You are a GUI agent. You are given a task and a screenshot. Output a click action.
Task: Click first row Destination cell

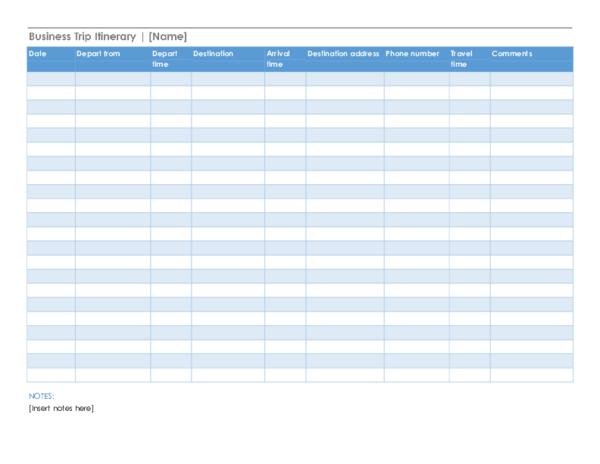coord(227,78)
